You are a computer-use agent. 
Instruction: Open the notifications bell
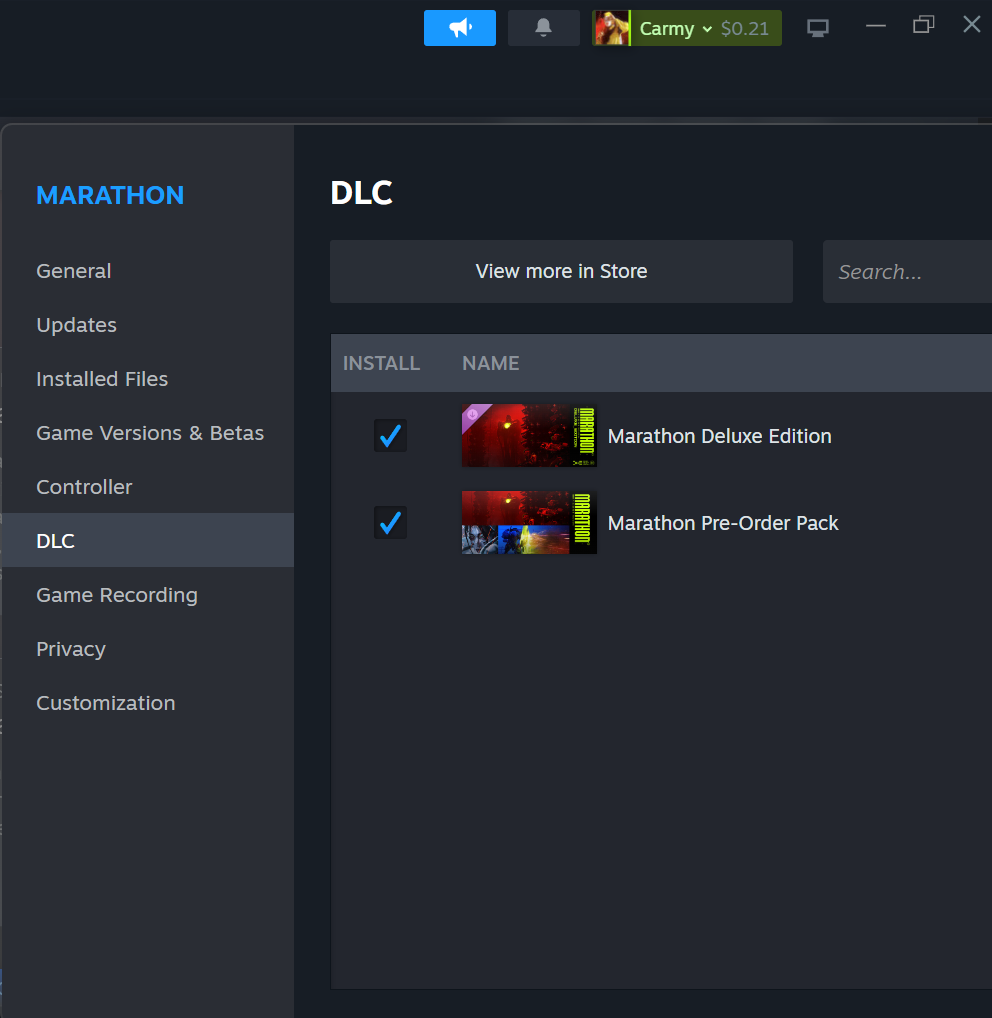[x=543, y=28]
